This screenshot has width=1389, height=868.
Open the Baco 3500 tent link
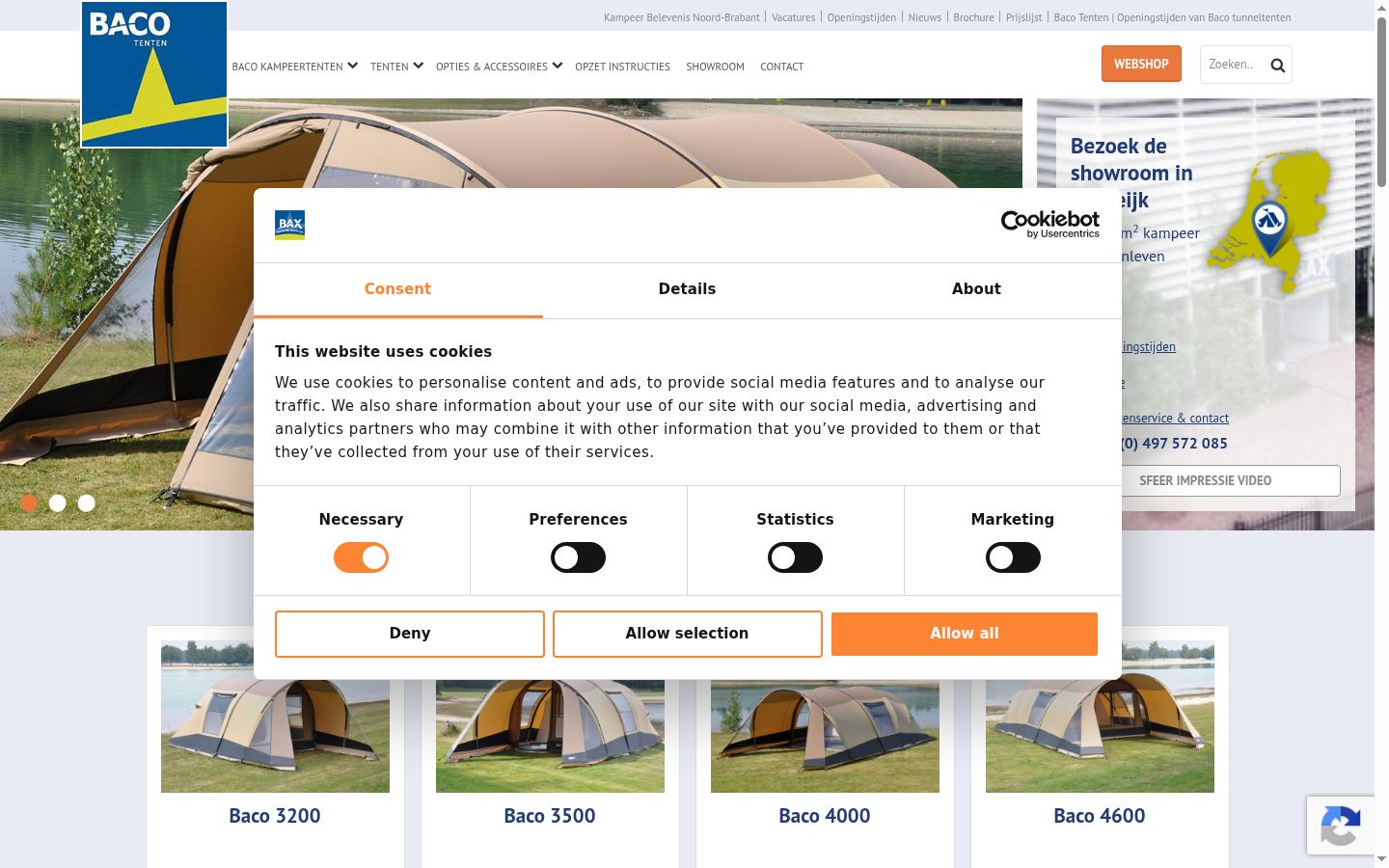point(550,816)
